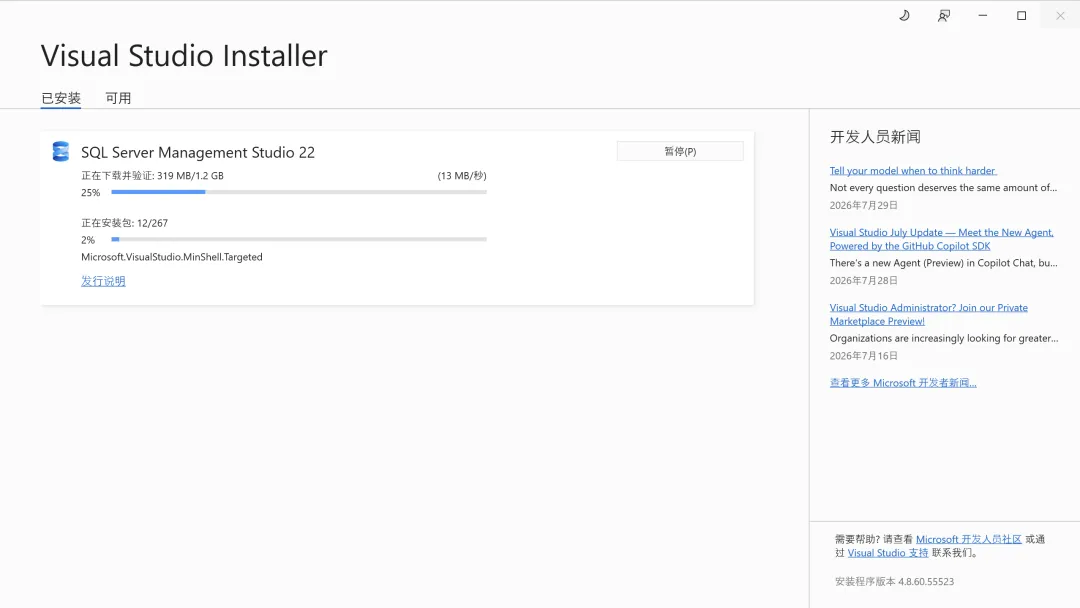The image size is (1080, 608).
Task: Open Private Marketplace Preview news link
Action: (928, 314)
